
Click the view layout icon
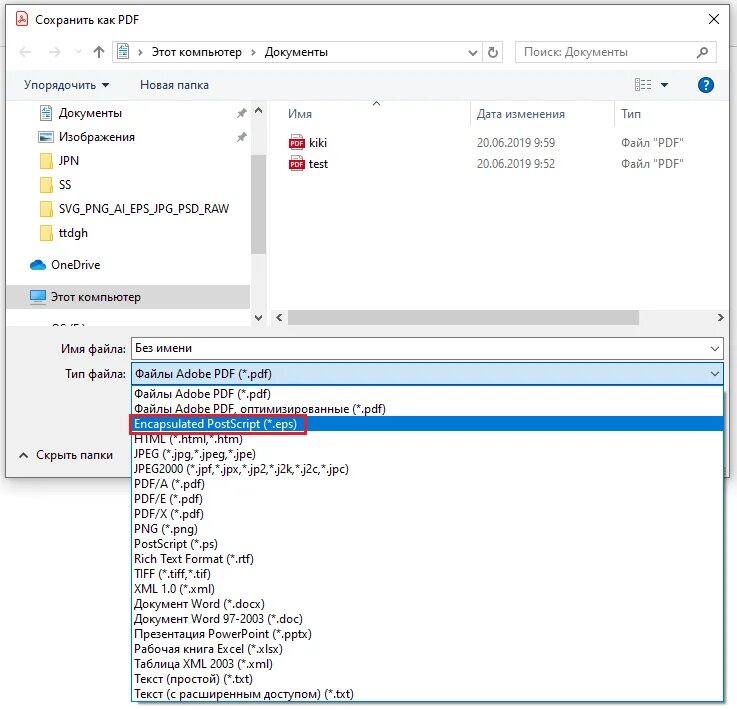pos(643,85)
